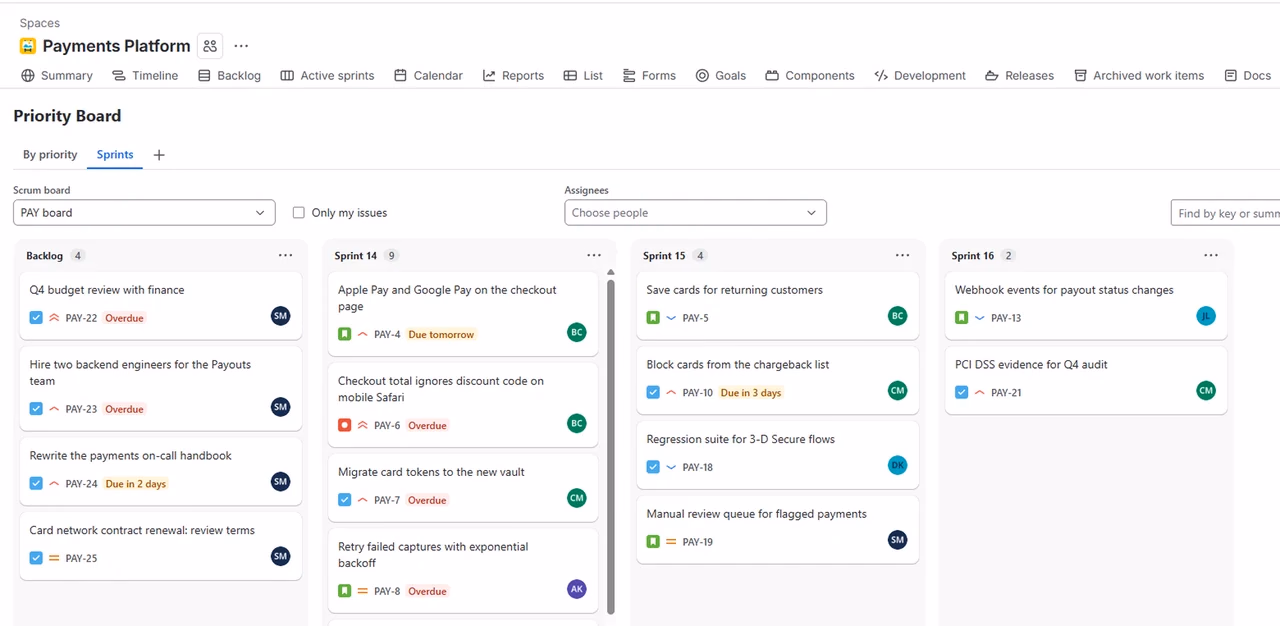1280x626 pixels.
Task: Open the Sprint 16 column options menu
Action: pyautogui.click(x=1211, y=255)
